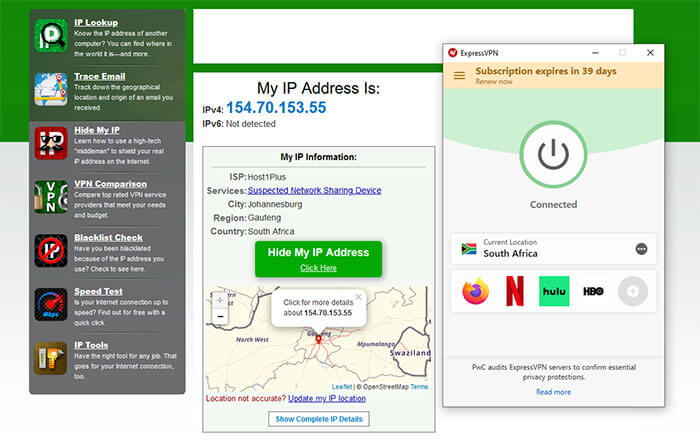
Task: Launch the Netflix shortcut in ExpressVPN
Action: click(515, 291)
